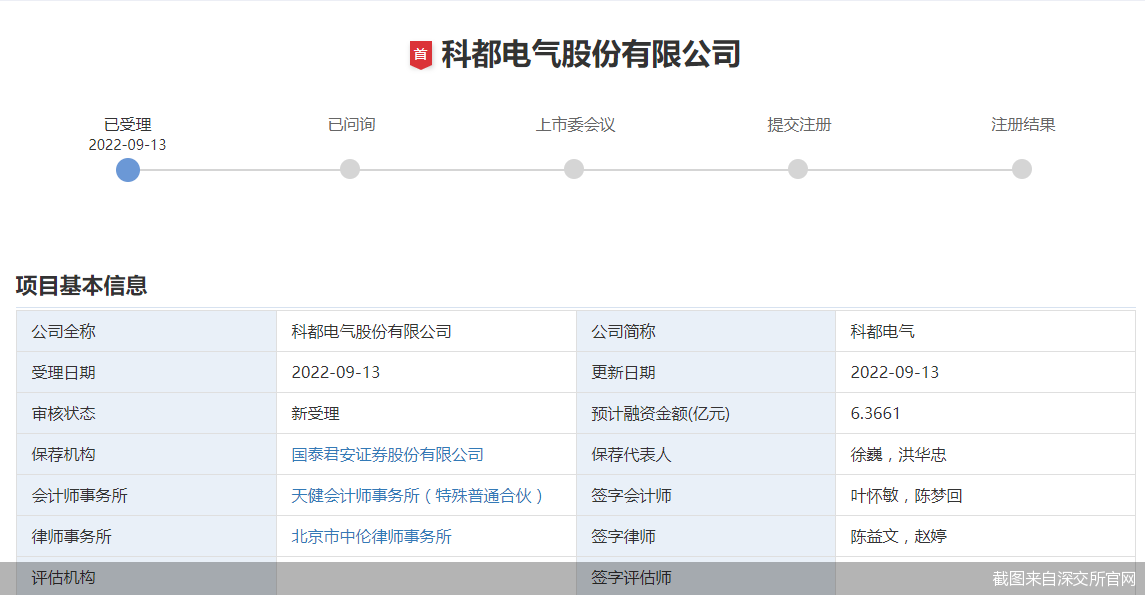This screenshot has height=595, width=1145.
Task: Open 国泰君安证券股份有限公司 link
Action: click(388, 455)
